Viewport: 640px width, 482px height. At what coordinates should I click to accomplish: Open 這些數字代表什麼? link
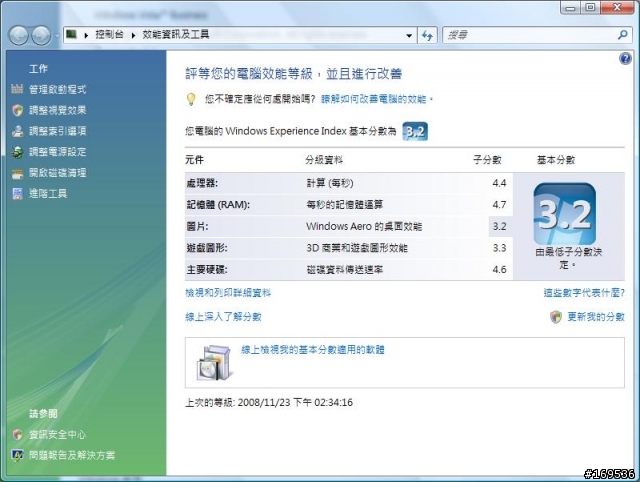tap(584, 293)
